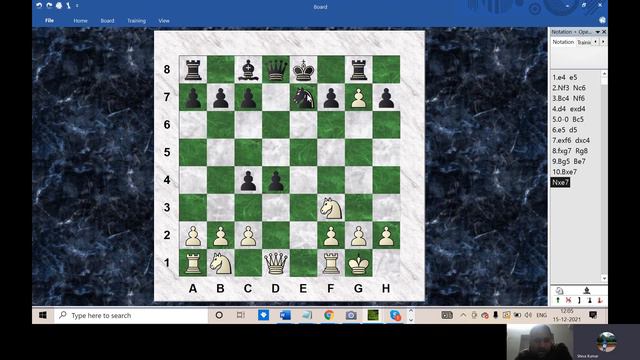The image size is (640, 360).
Task: Open the File menu
Action: click(x=49, y=20)
